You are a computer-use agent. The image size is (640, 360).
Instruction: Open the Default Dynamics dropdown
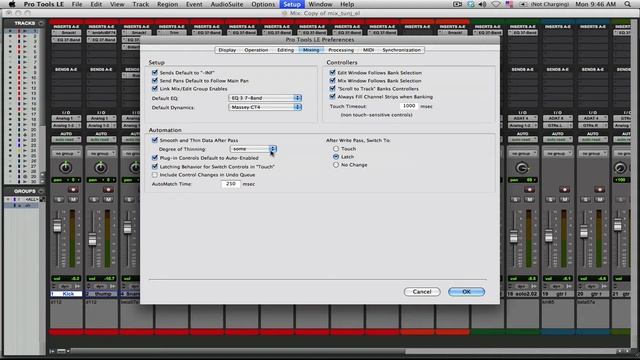tap(265, 107)
